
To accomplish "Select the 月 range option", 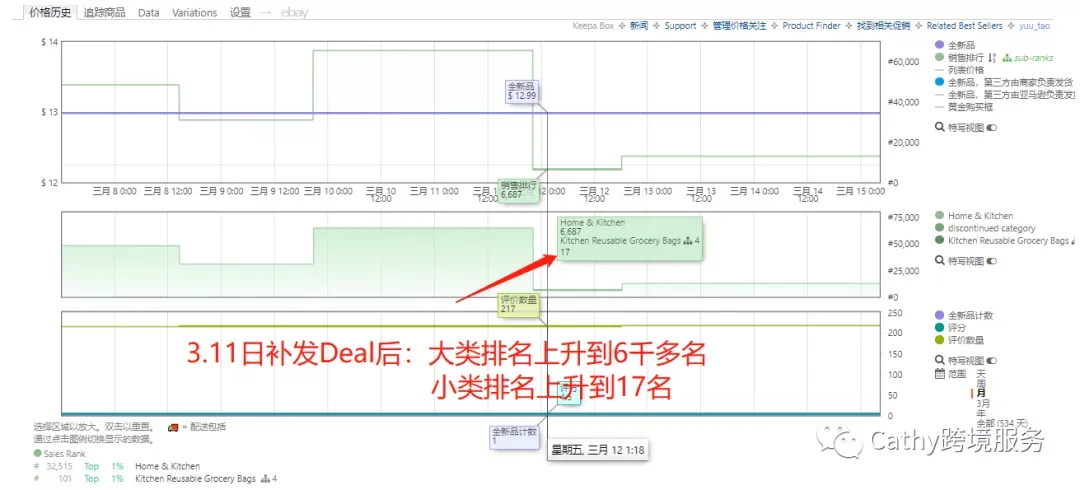I will [981, 393].
